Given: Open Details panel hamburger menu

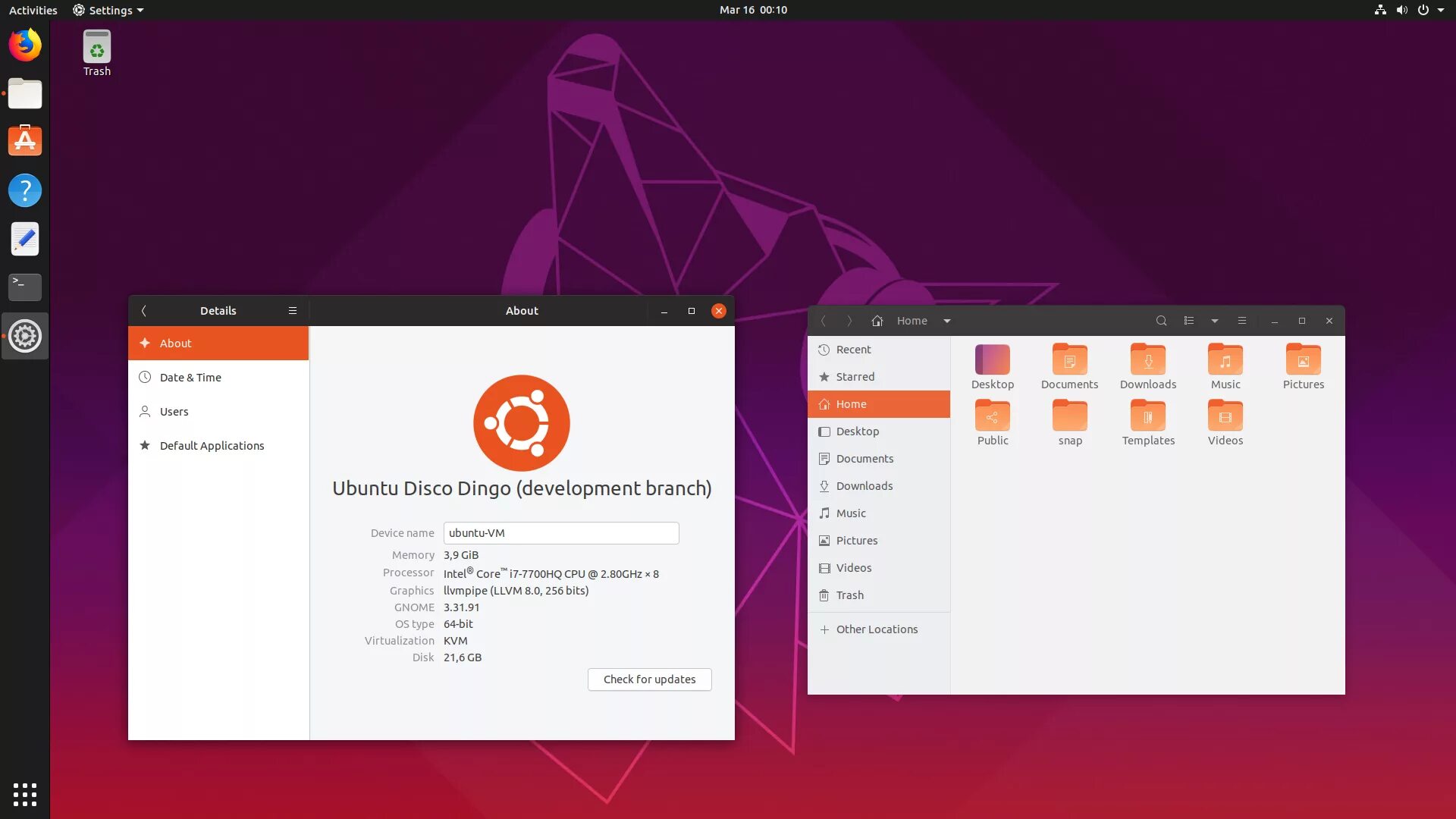Looking at the screenshot, I should [293, 311].
